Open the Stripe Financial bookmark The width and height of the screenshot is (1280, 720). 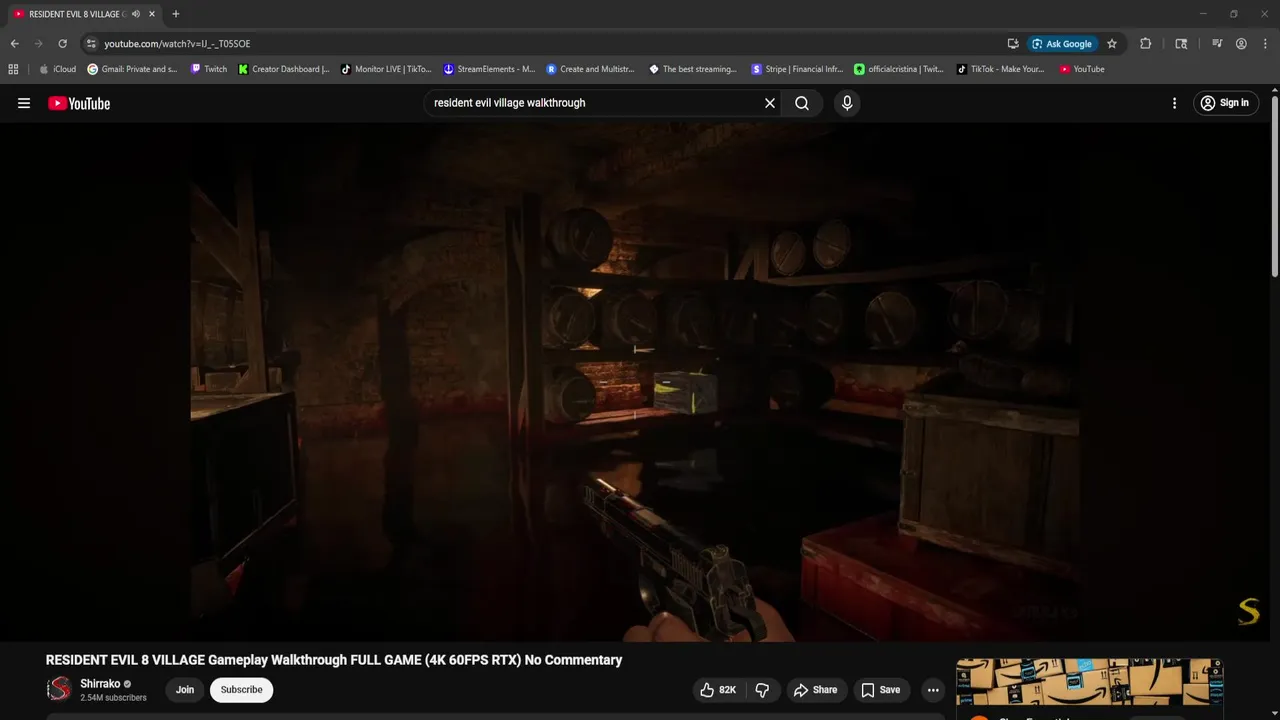[x=797, y=69]
